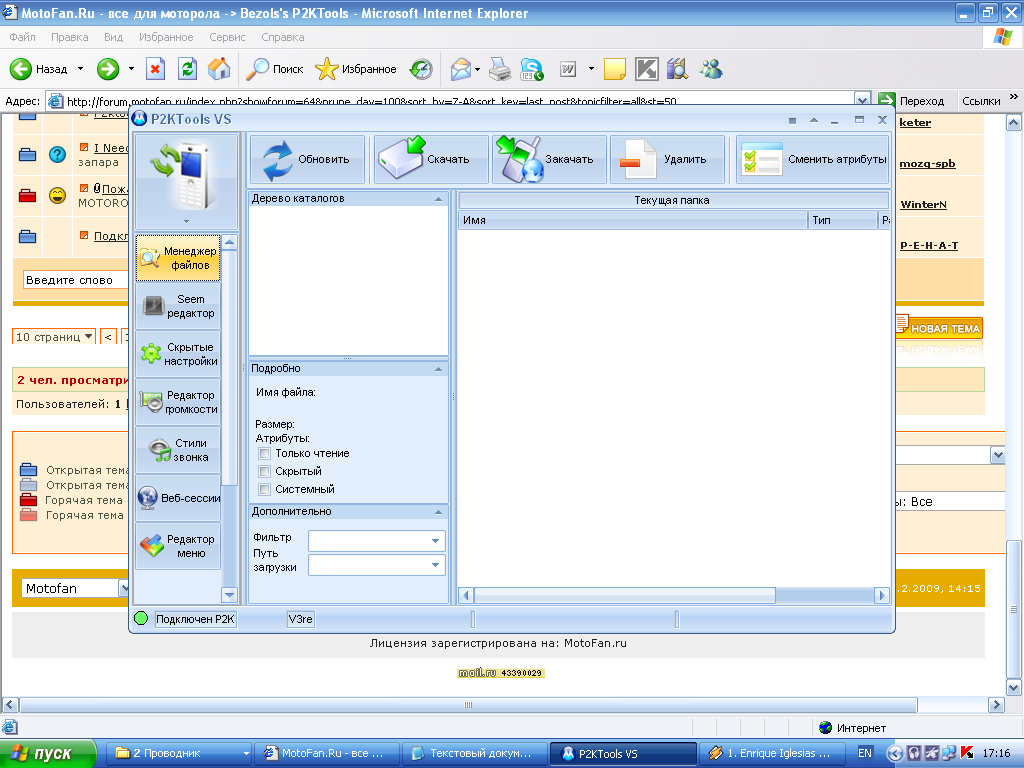This screenshot has height=768, width=1024.
Task: Open the 10 страниц dropdown on the forum
Action: tap(54, 337)
